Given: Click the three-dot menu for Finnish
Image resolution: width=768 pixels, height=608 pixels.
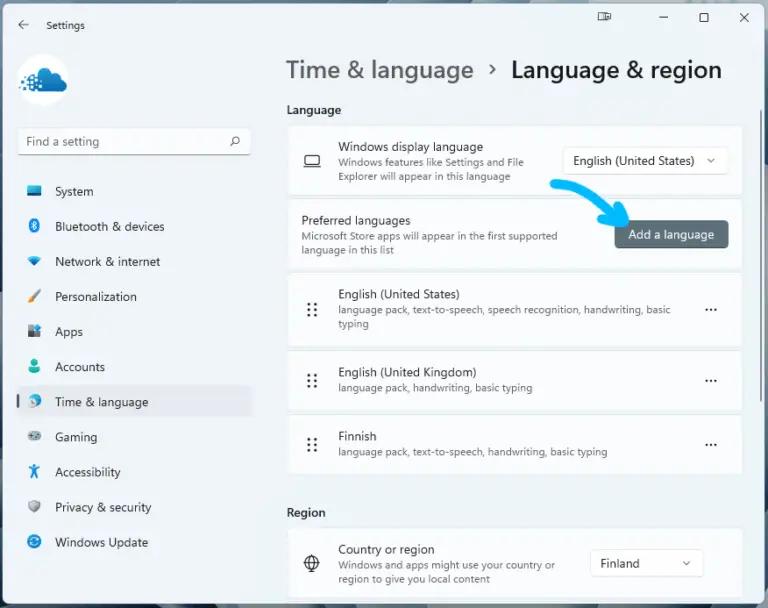Looking at the screenshot, I should [x=711, y=445].
